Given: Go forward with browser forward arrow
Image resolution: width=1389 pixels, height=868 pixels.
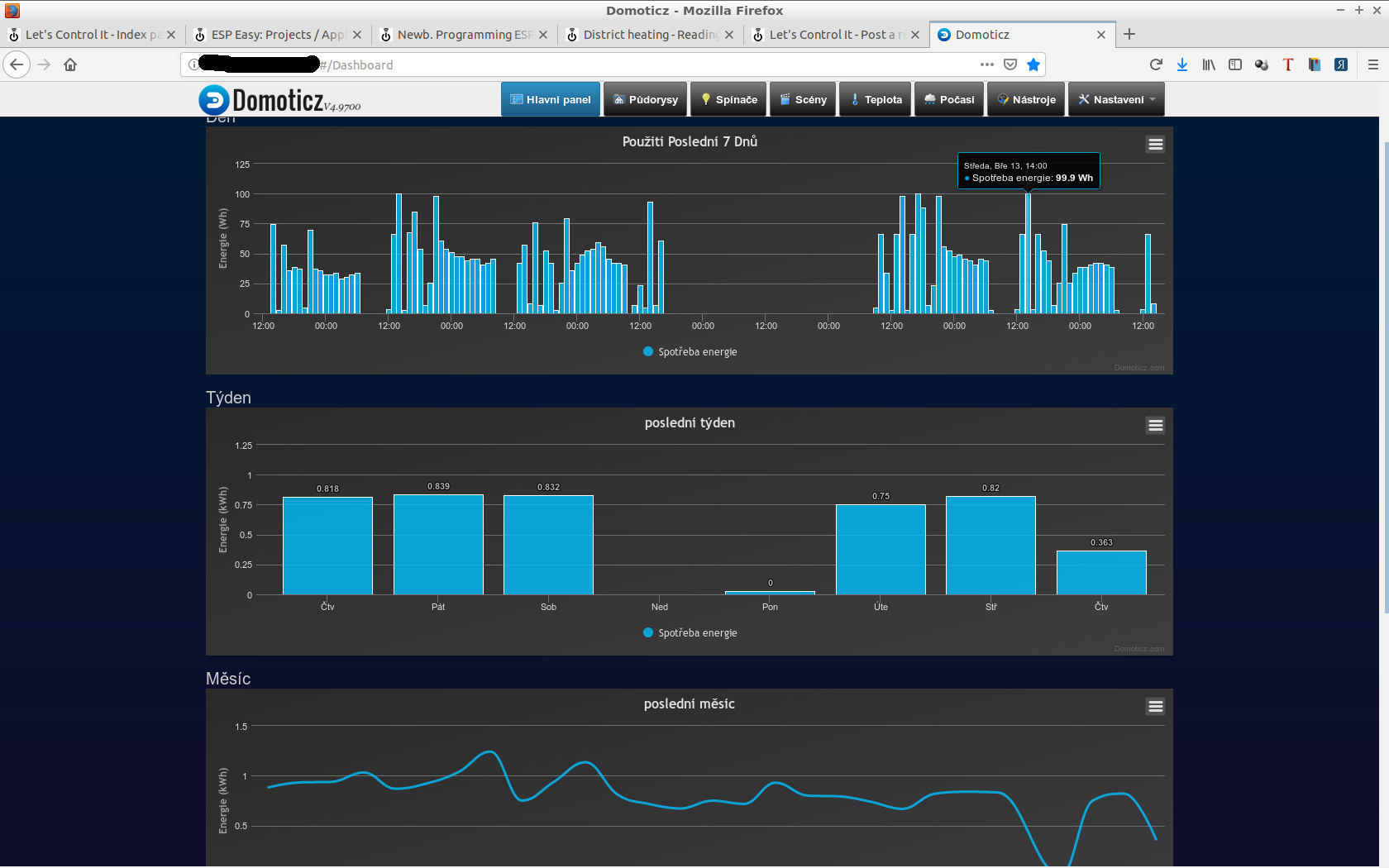Looking at the screenshot, I should (44, 64).
